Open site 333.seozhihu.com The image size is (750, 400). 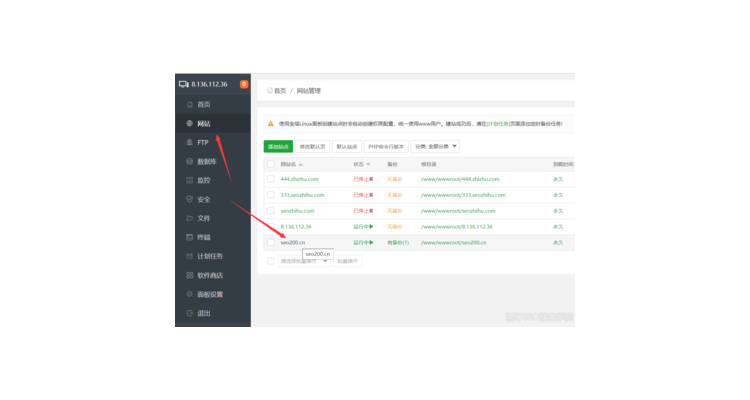(x=302, y=195)
